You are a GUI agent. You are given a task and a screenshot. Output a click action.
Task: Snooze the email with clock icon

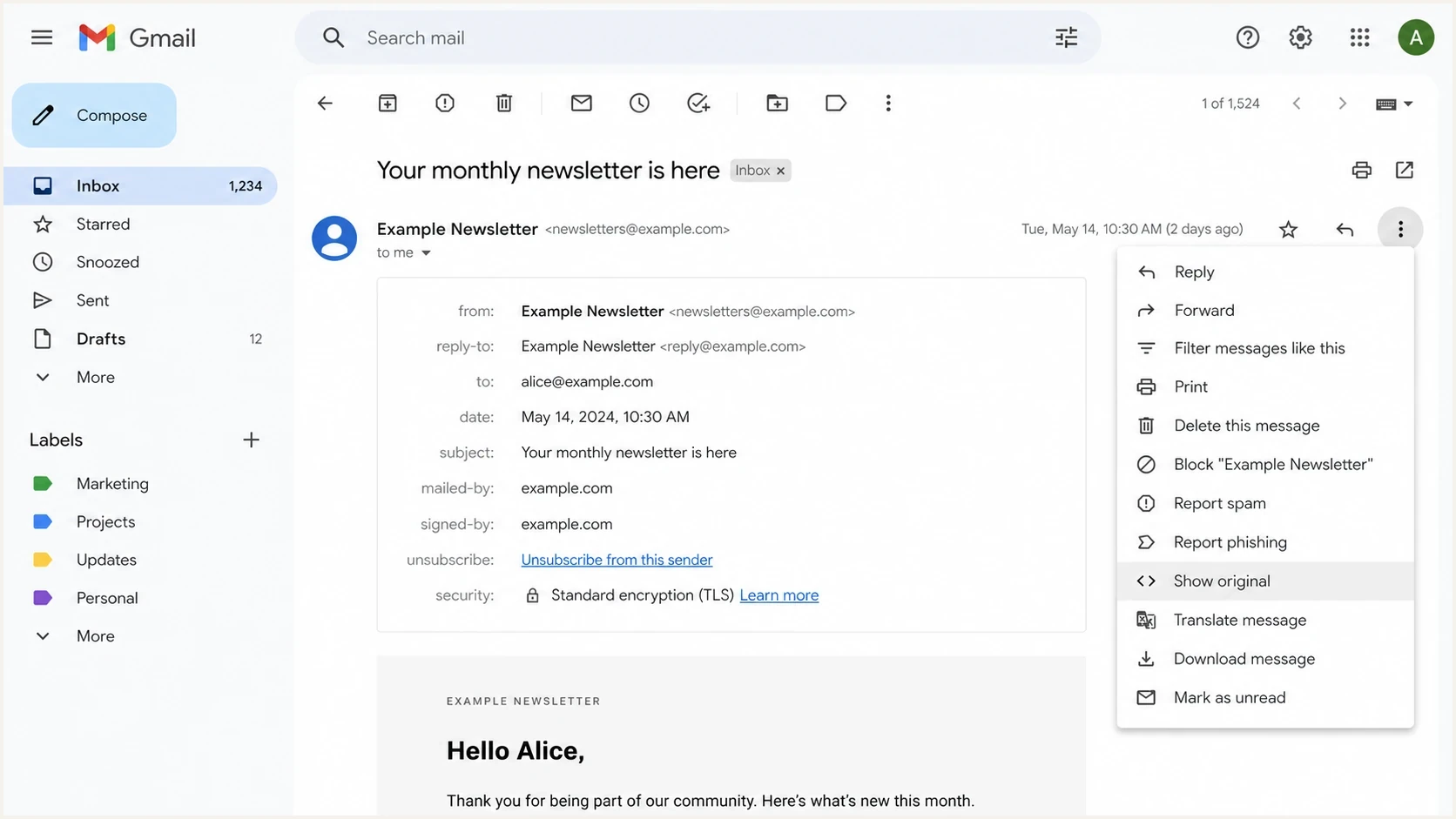pyautogui.click(x=639, y=103)
